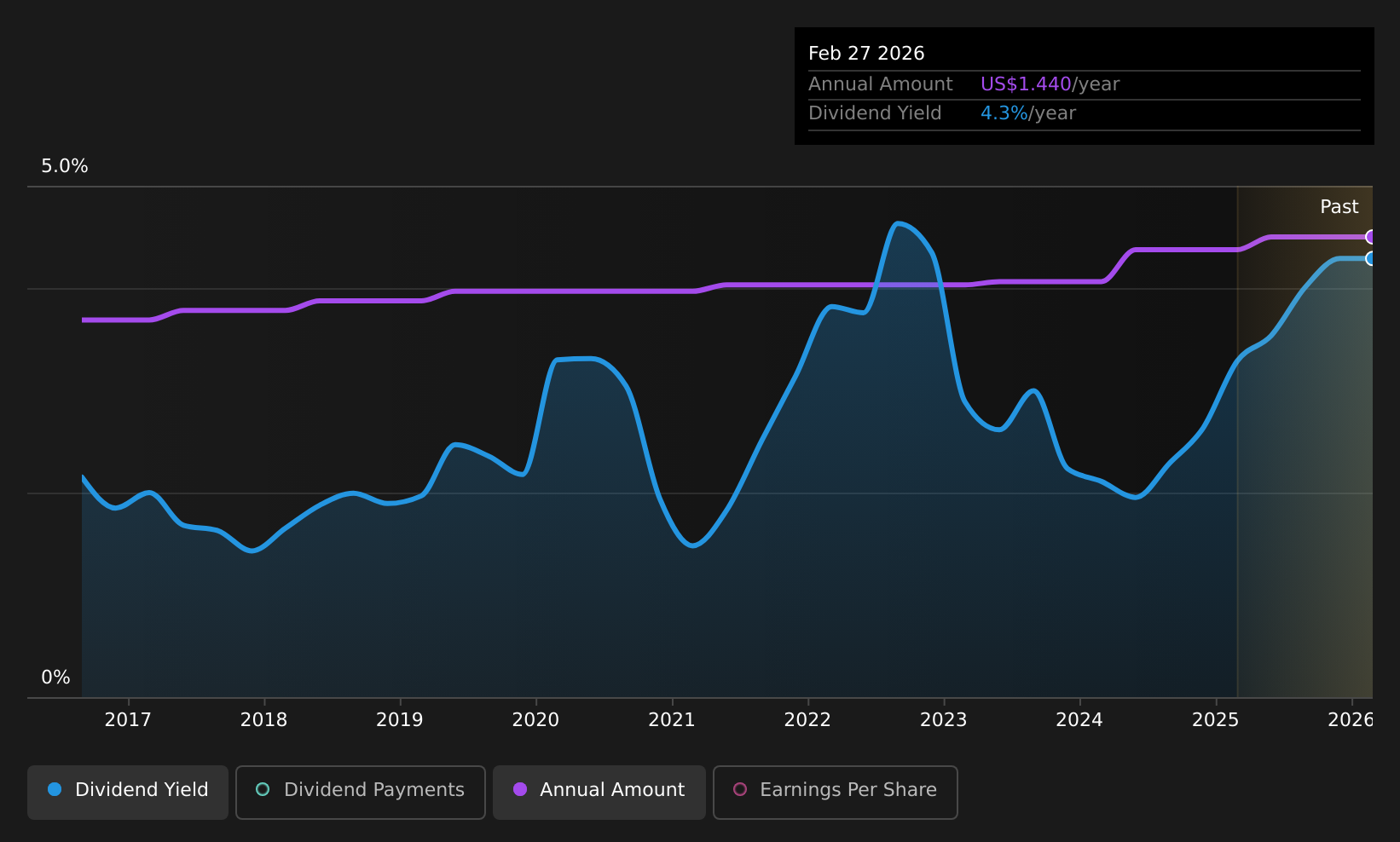Enable the Earnings Per Share series

(836, 792)
